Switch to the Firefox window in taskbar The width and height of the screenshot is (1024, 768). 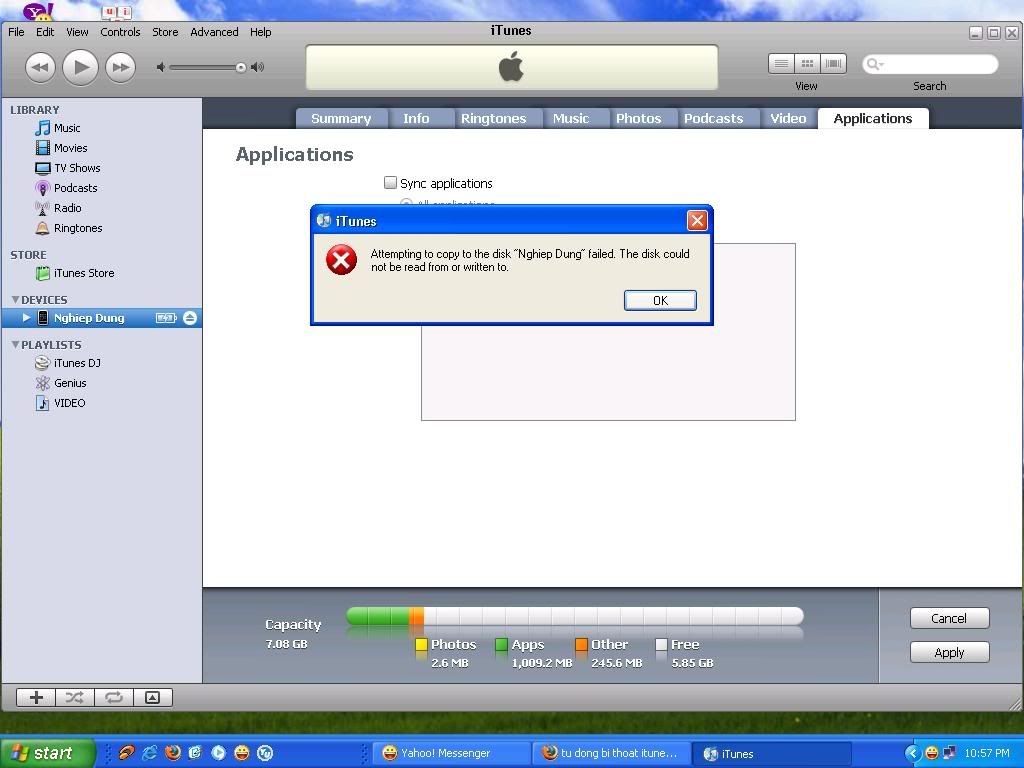tap(611, 754)
